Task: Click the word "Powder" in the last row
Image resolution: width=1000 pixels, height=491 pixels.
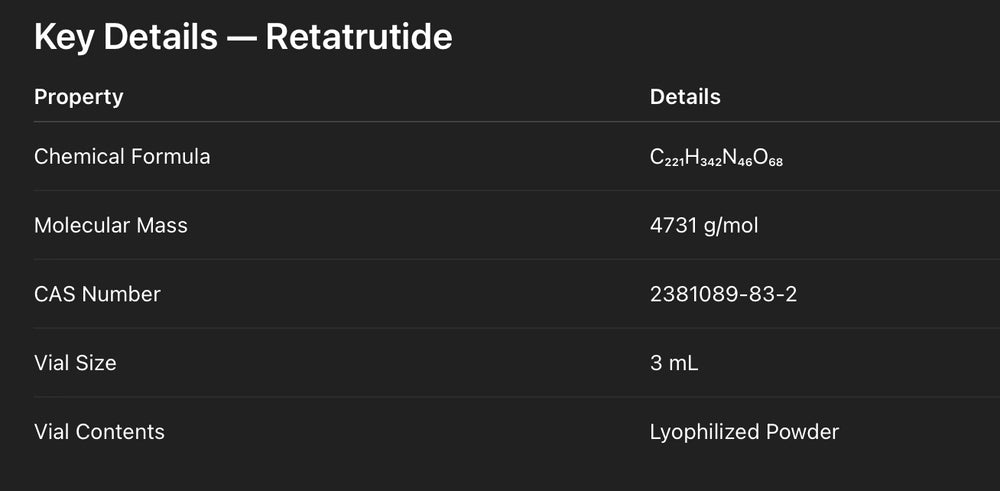Action: 802,432
